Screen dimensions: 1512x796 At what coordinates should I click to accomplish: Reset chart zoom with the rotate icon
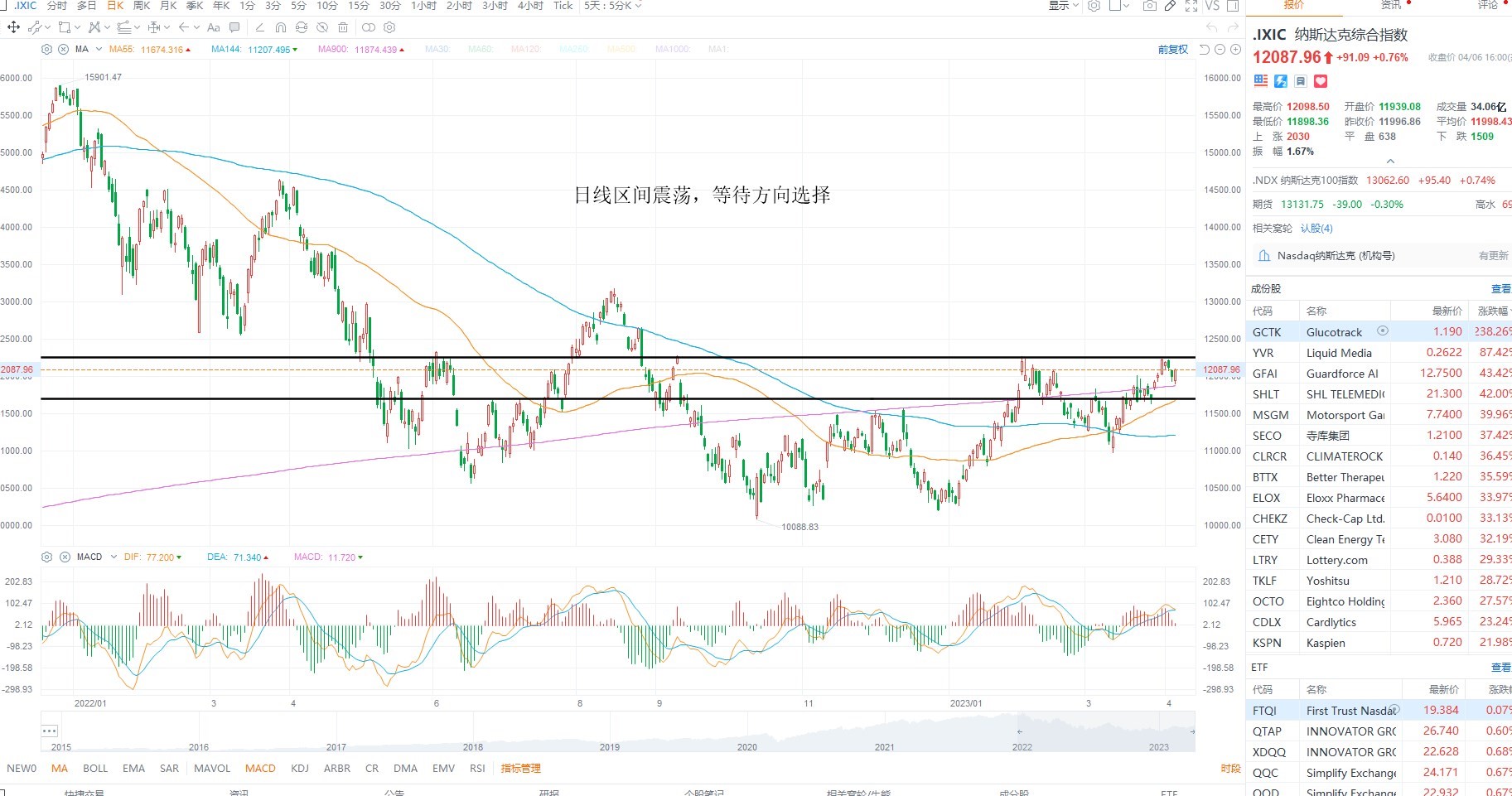tap(1205, 50)
